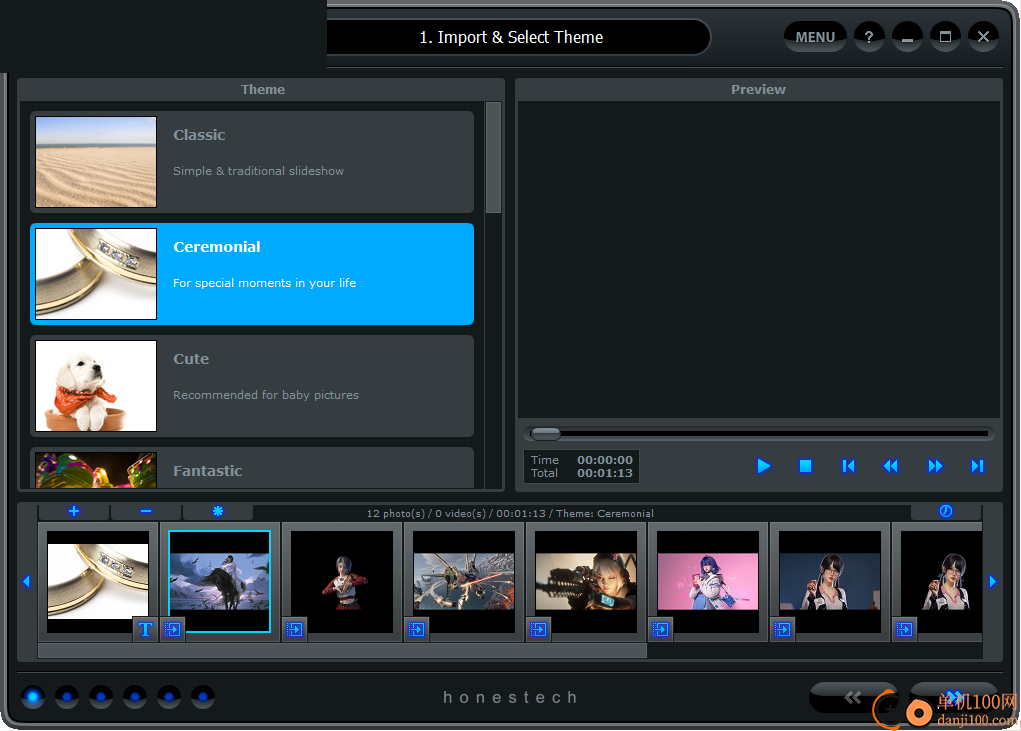Select the pink background girl photo
Image resolution: width=1021 pixels, height=731 pixels.
click(x=708, y=581)
